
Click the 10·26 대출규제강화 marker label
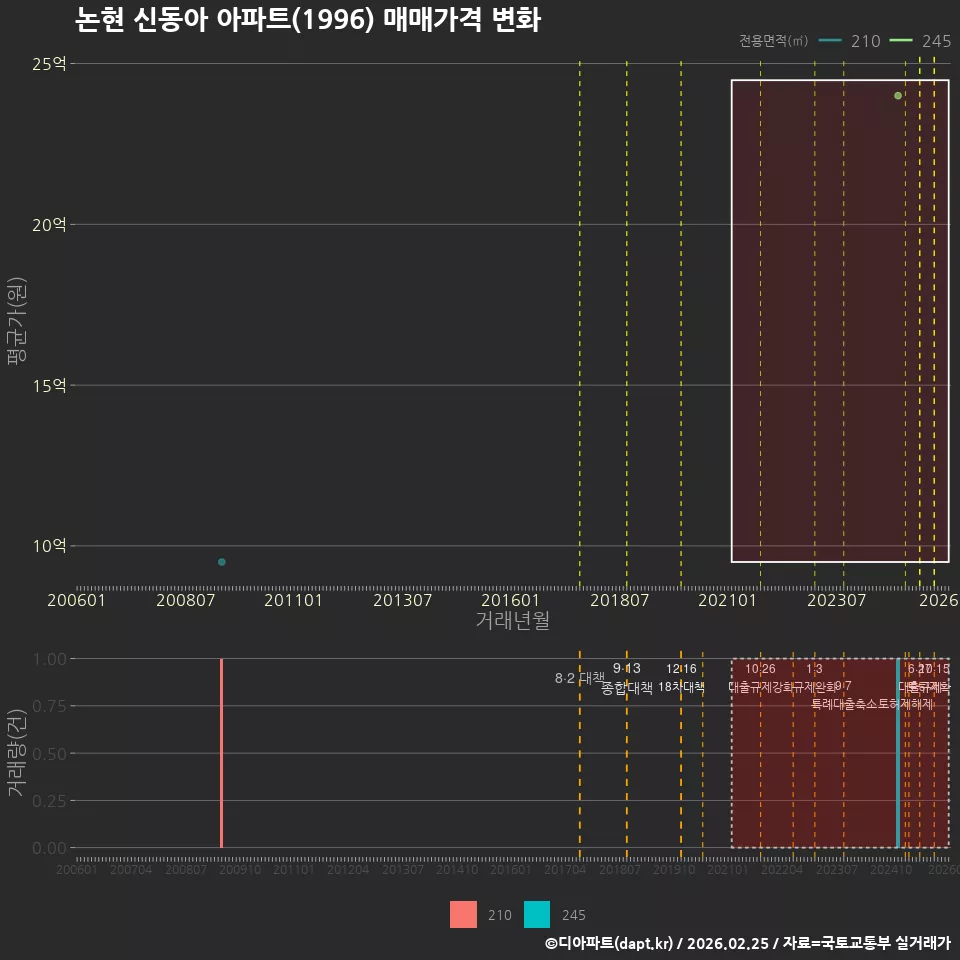760,678
